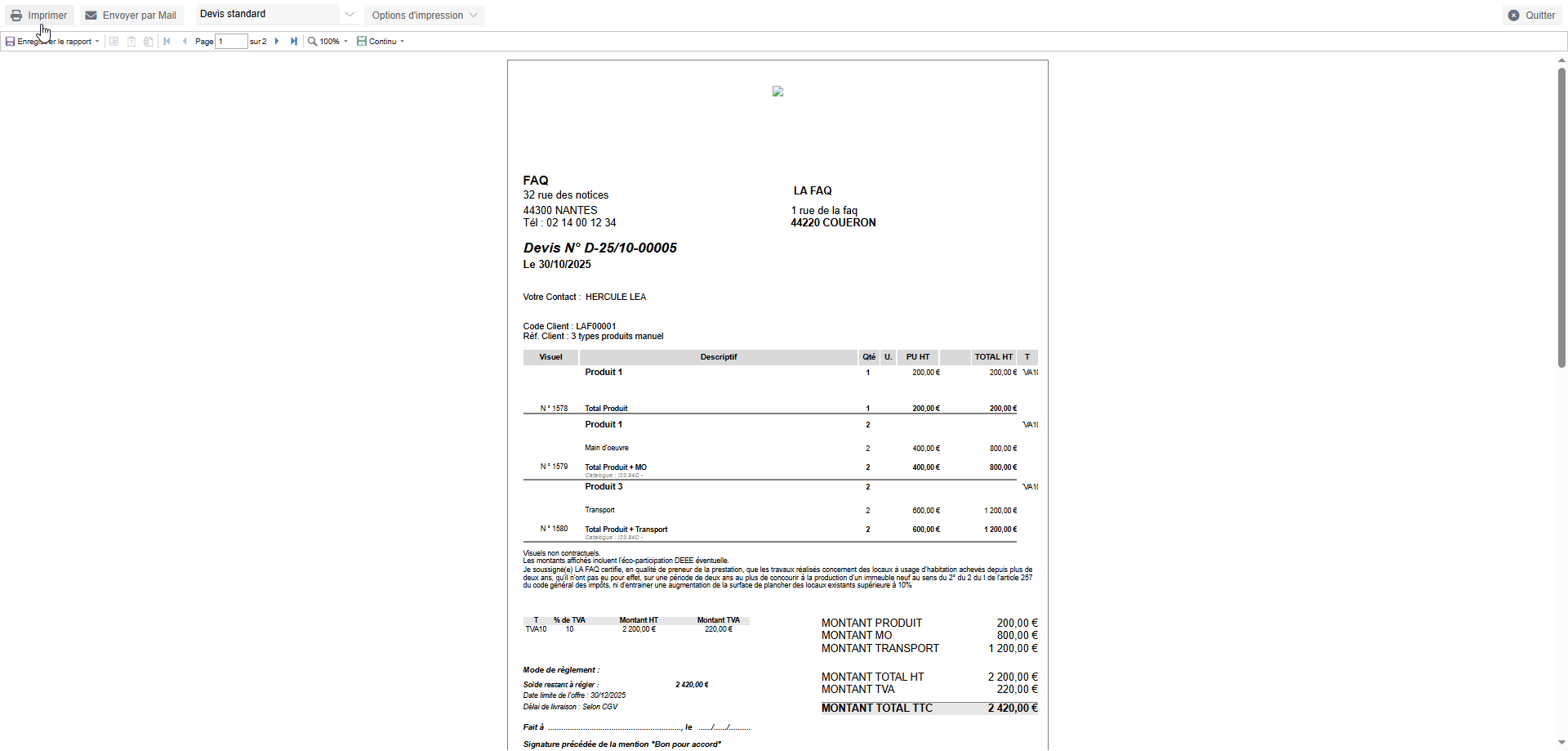Image resolution: width=1568 pixels, height=751 pixels.
Task: Click the page number input field
Action: tap(232, 42)
